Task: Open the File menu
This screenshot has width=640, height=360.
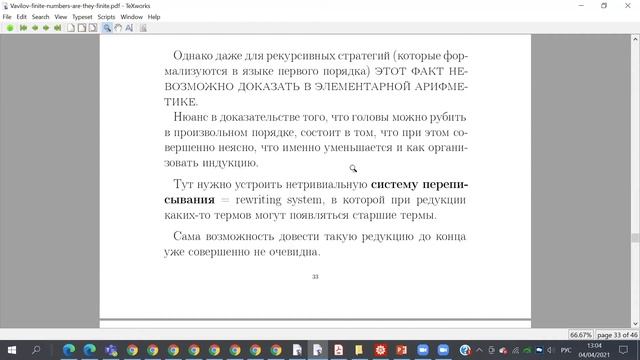Action: point(7,17)
